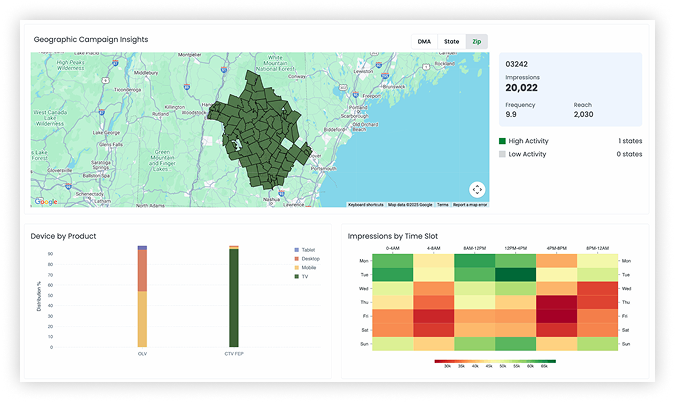Click the CTV FEP green bar

[x=234, y=296]
